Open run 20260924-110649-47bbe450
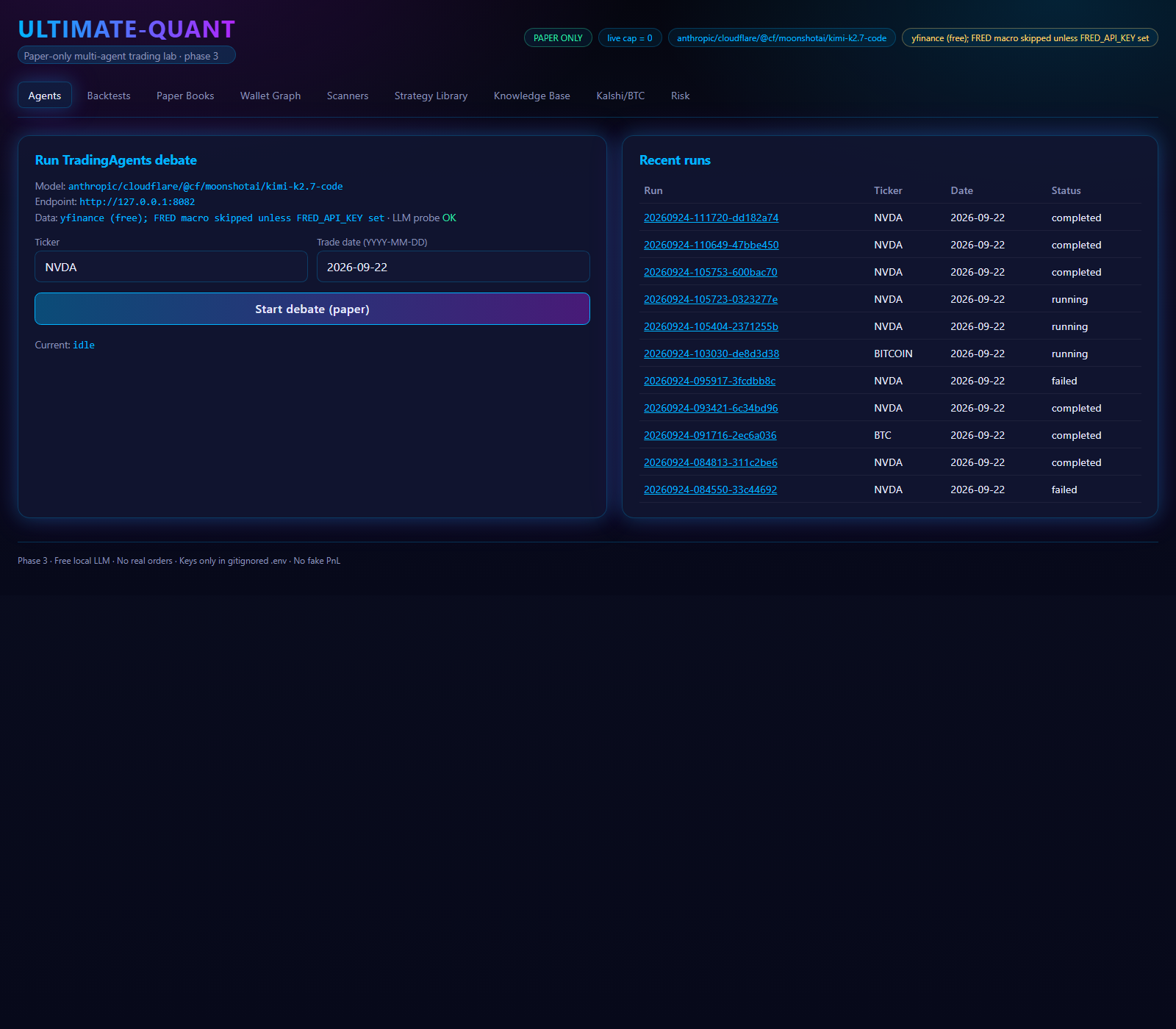 (x=711, y=245)
